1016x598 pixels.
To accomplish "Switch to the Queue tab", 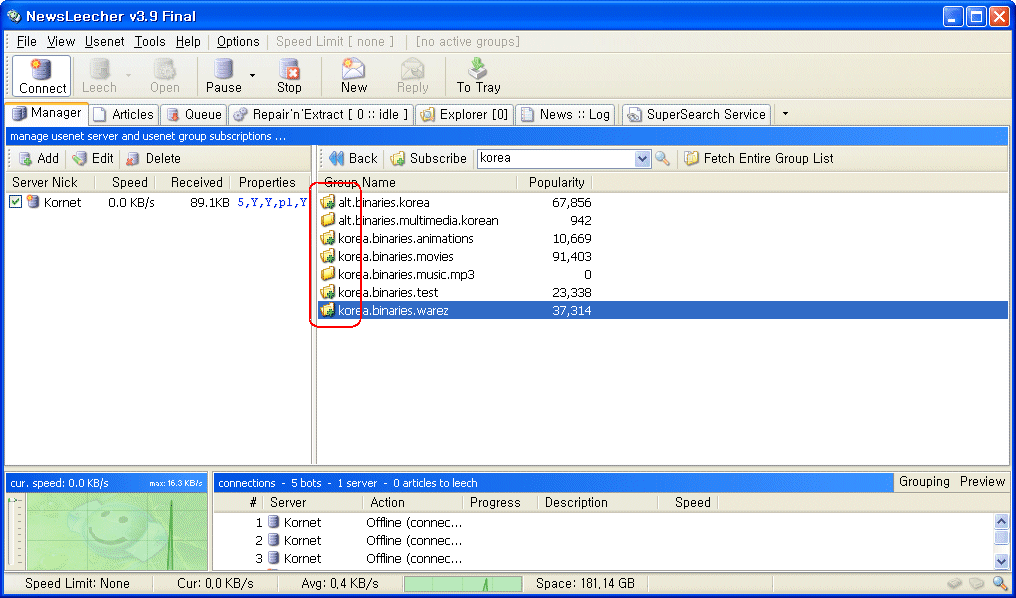I will pyautogui.click(x=194, y=114).
